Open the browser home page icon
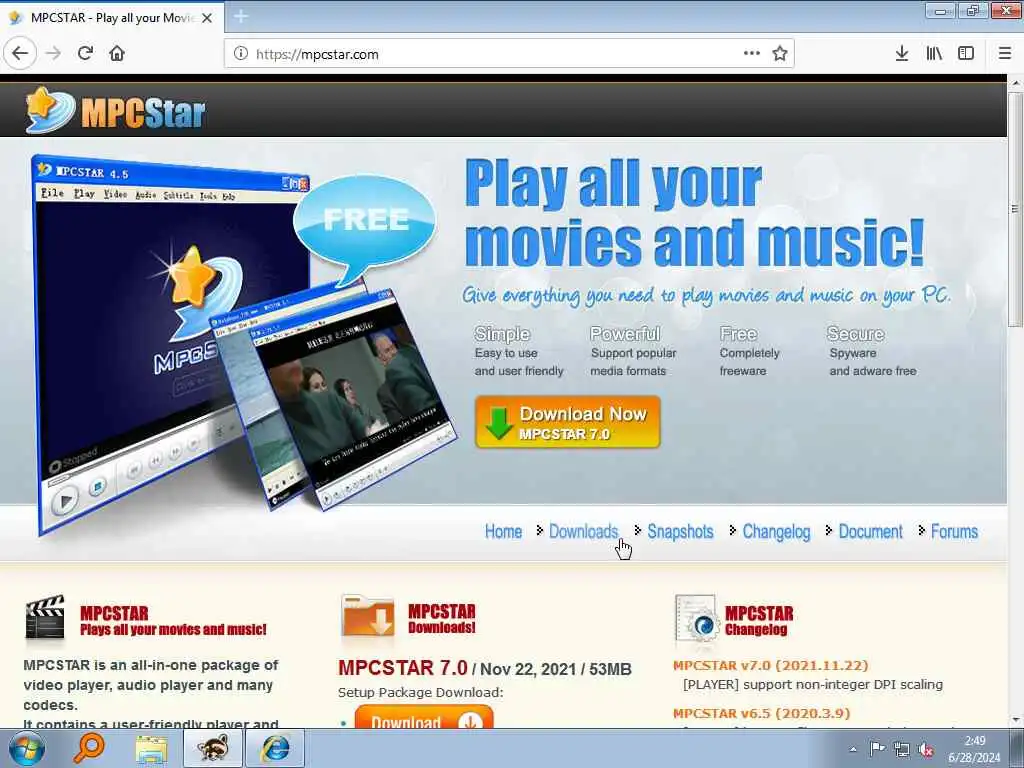This screenshot has width=1024, height=768. point(117,54)
